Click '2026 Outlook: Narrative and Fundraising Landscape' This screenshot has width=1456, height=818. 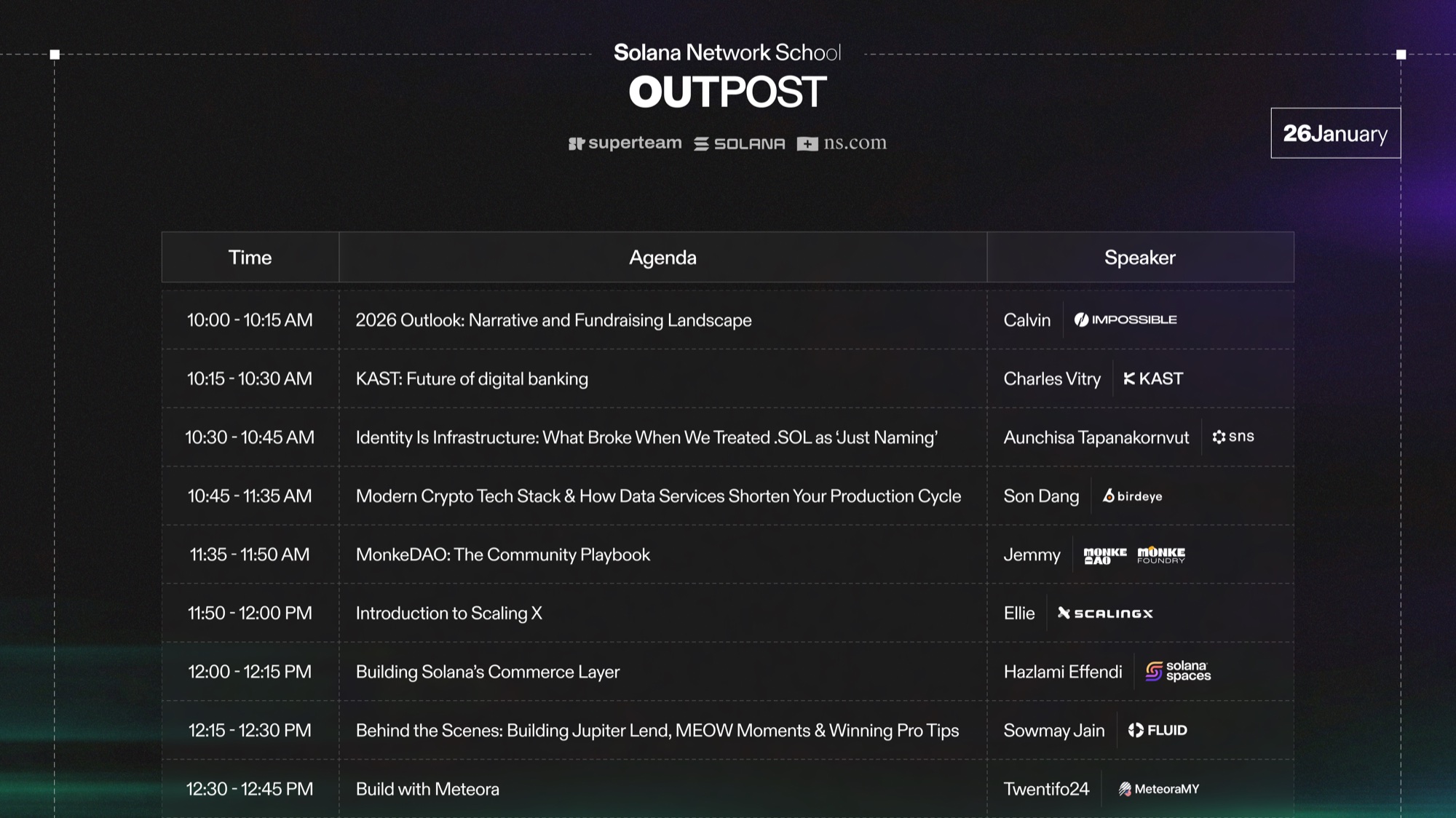tap(553, 320)
